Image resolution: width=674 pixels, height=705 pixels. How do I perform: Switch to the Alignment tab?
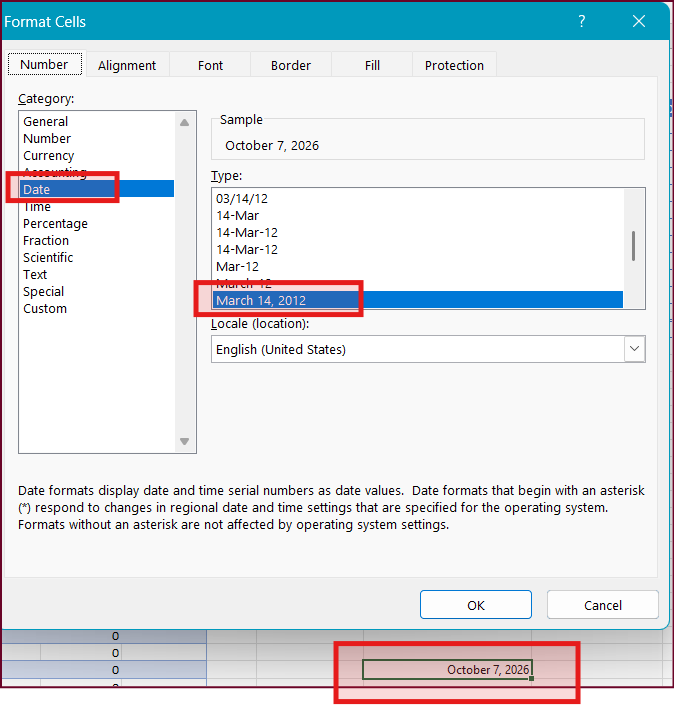[x=127, y=66]
